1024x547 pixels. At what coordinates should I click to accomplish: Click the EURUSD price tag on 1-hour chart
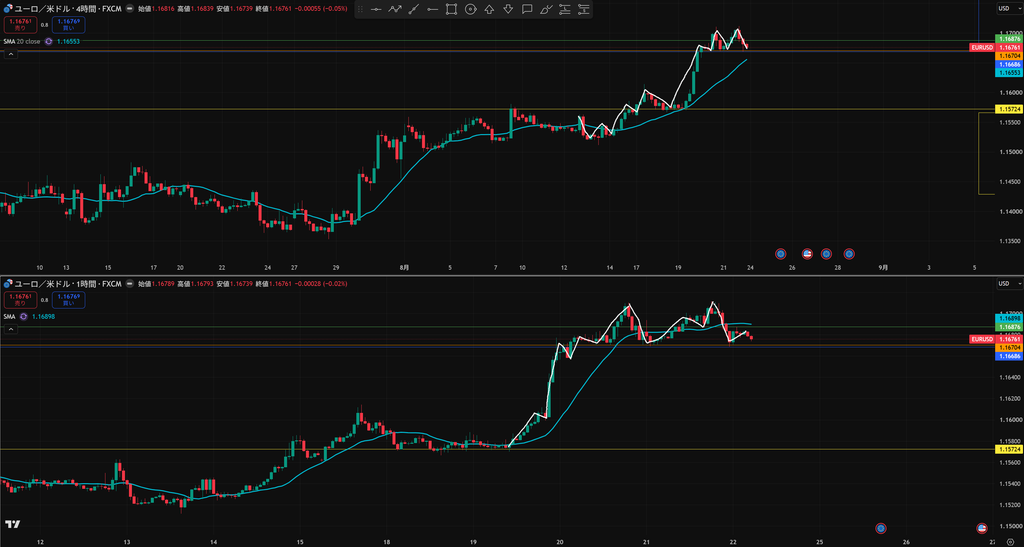tap(982, 339)
